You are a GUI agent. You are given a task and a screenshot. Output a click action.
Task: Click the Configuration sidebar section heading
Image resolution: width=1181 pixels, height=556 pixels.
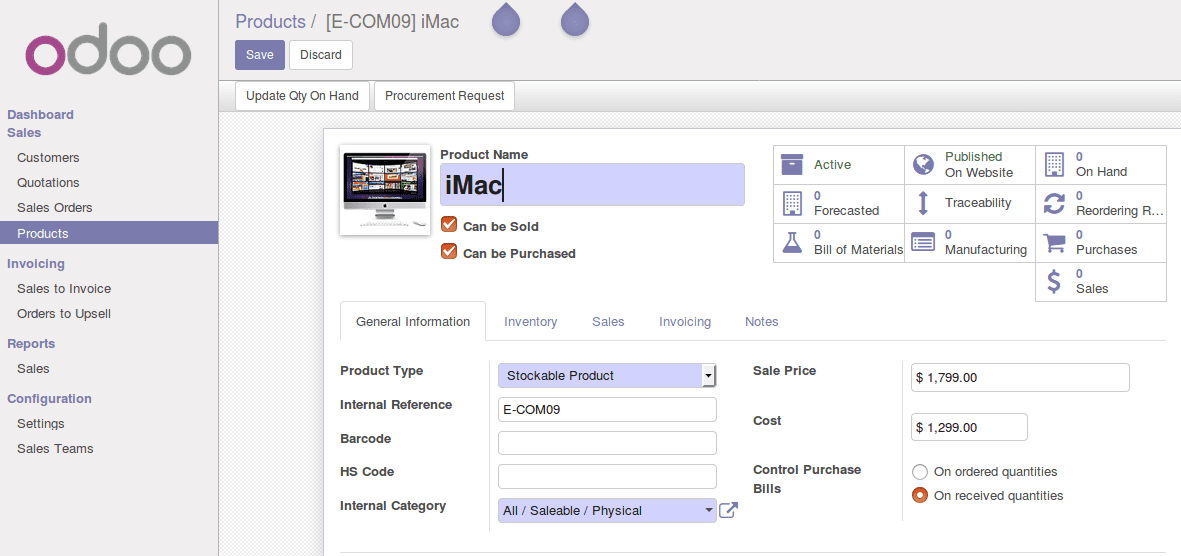[49, 399]
